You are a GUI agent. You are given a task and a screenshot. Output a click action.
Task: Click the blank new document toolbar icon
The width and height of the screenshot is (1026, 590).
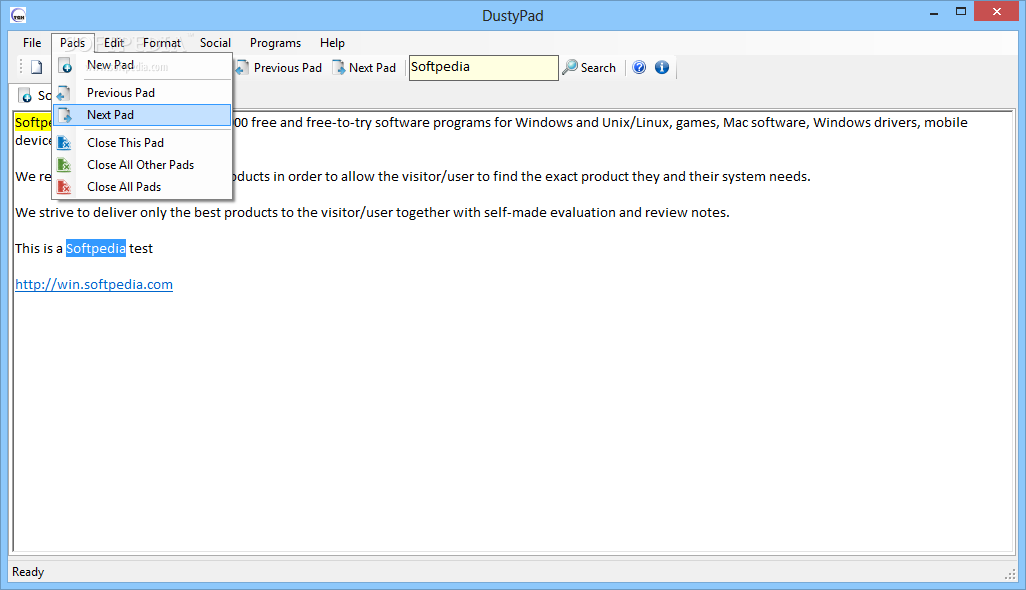click(x=37, y=67)
